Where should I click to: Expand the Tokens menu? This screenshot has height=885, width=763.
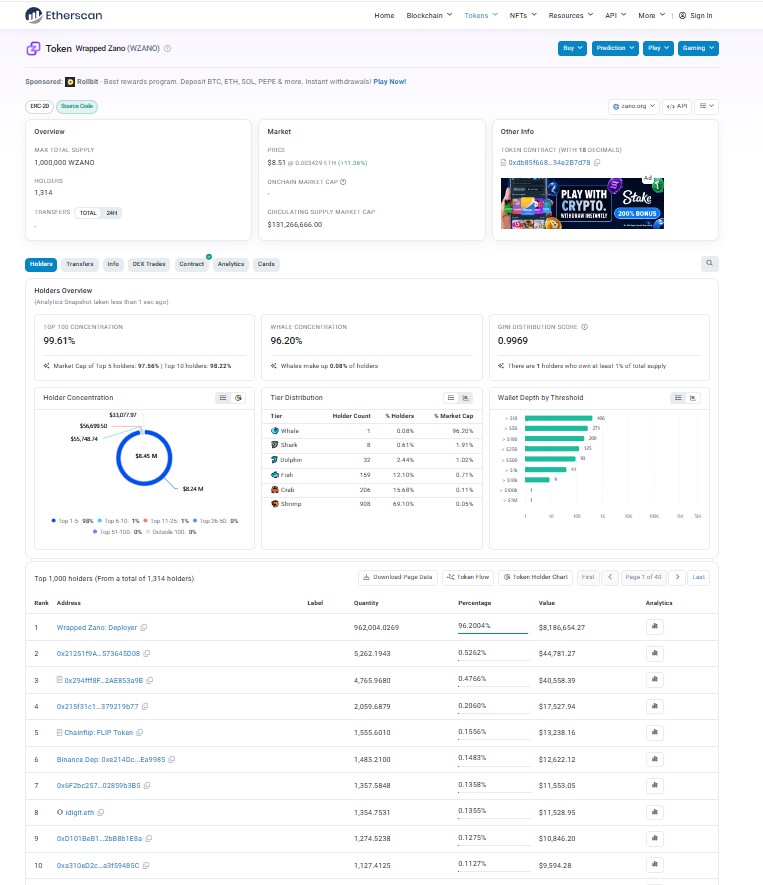[481, 15]
